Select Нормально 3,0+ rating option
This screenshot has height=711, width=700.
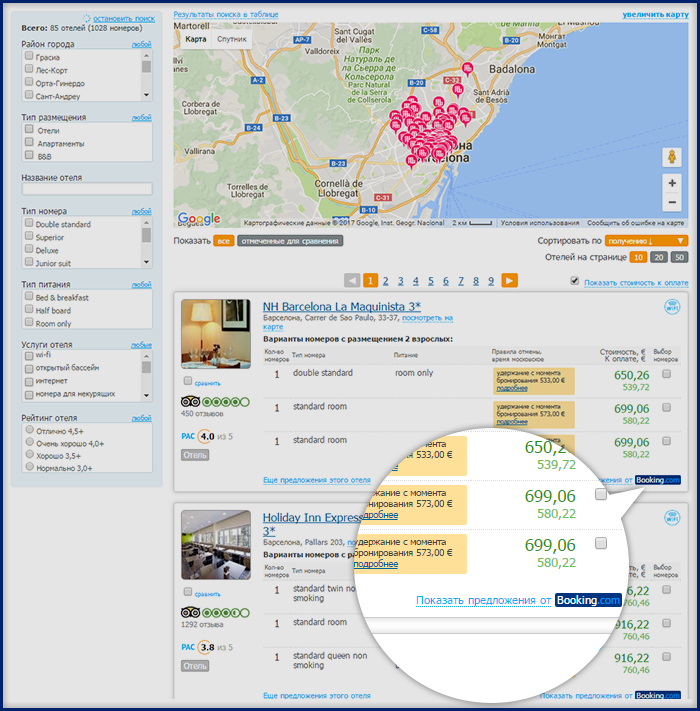[30, 467]
